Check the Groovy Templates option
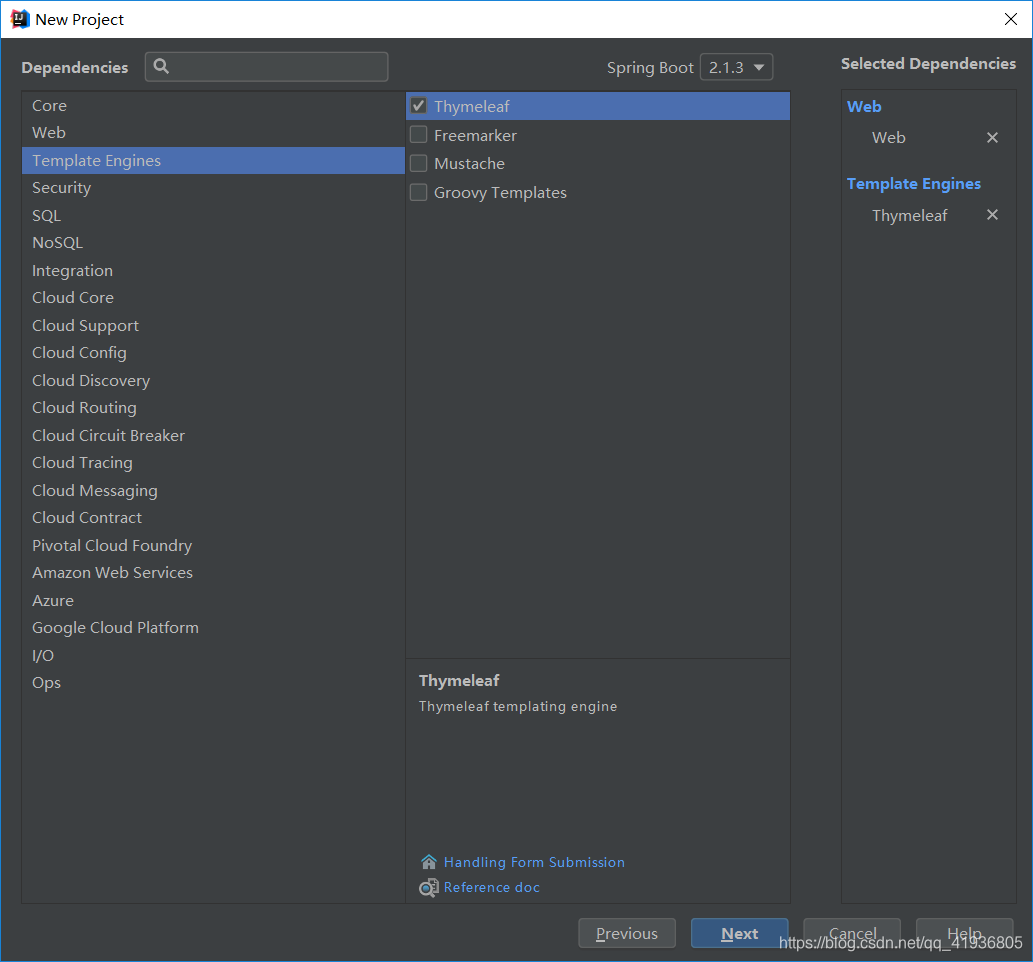The height and width of the screenshot is (962, 1033). [x=418, y=192]
